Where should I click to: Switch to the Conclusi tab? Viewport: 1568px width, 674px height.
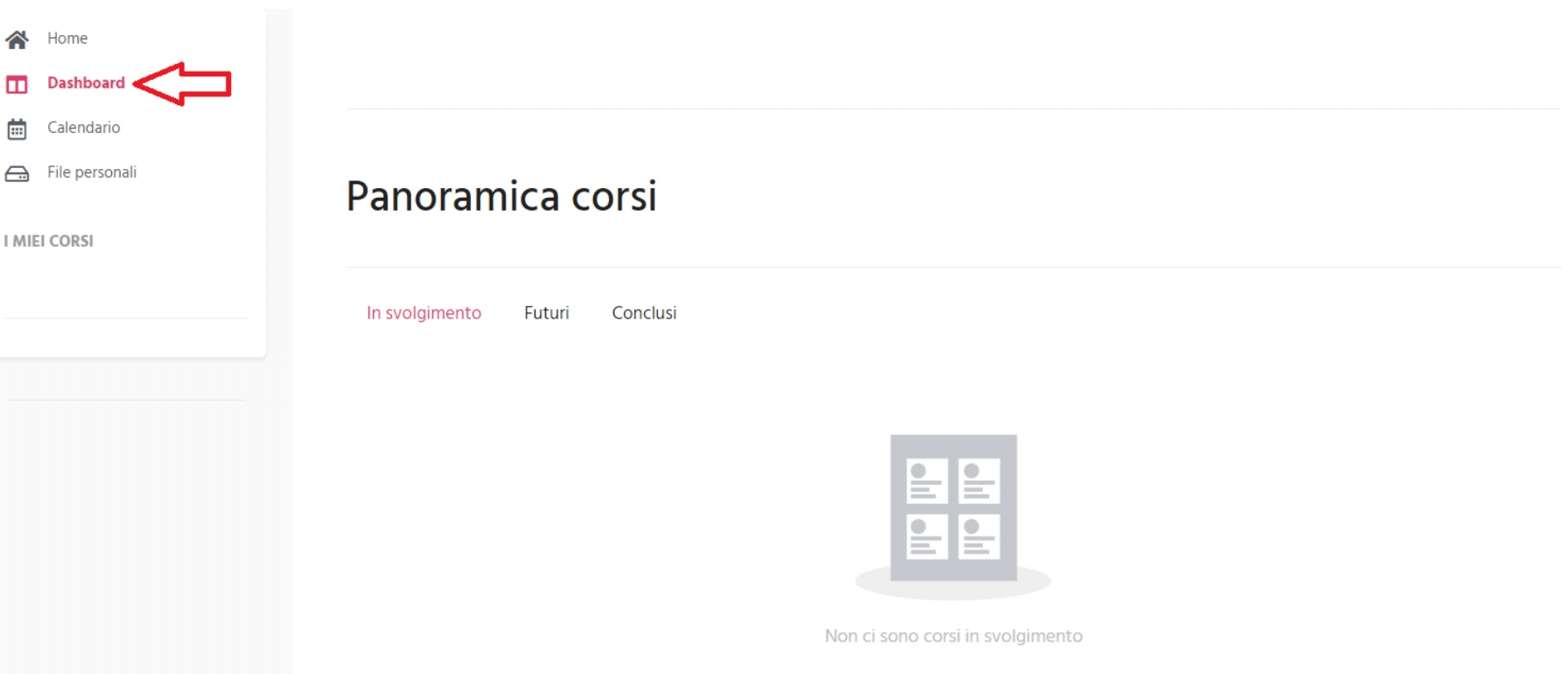coord(644,313)
